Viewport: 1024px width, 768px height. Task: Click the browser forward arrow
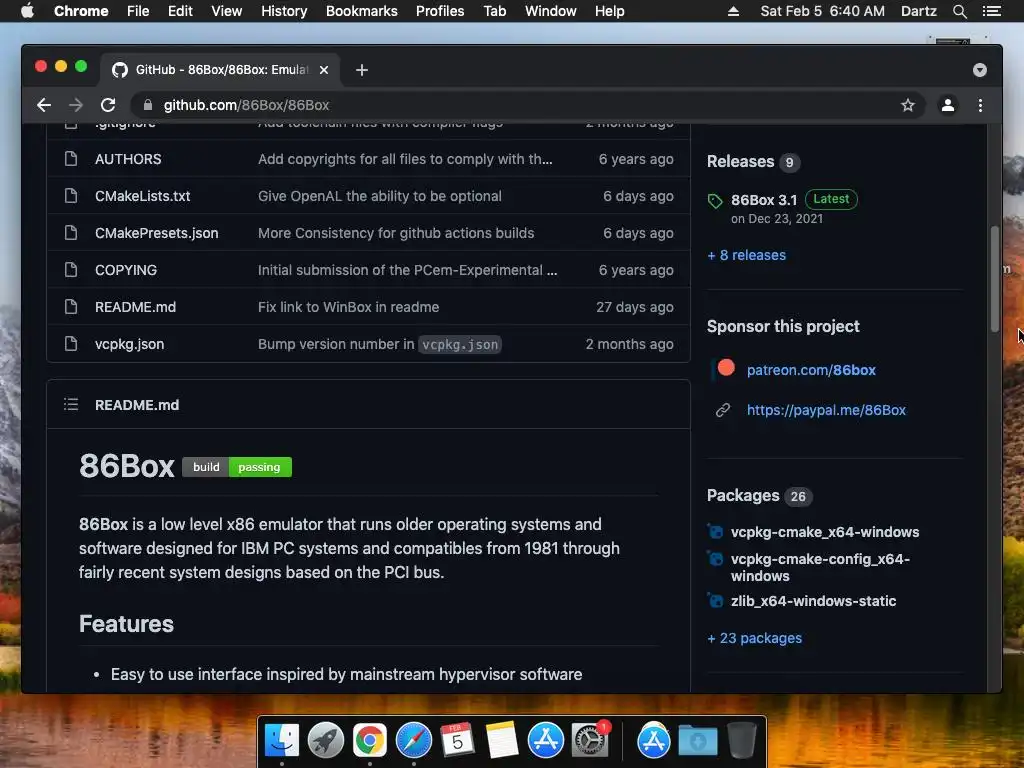(x=76, y=105)
